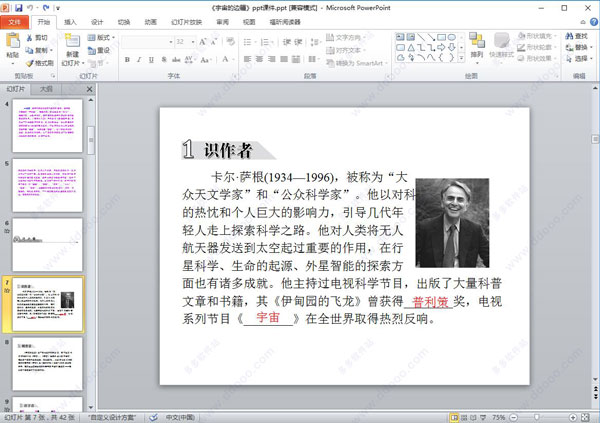Click the Clear Formatting eraser icon

(230, 41)
